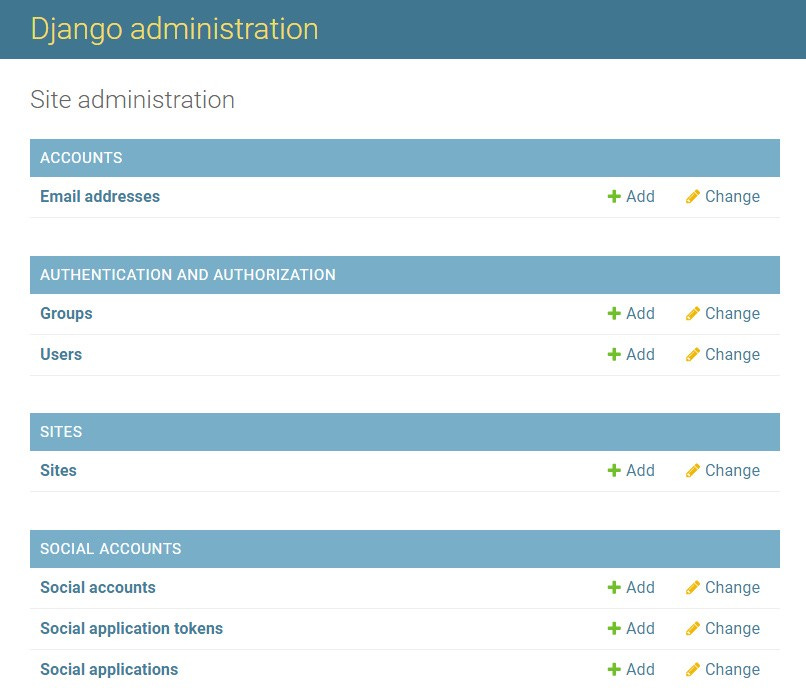Go to Django administration home title

(174, 29)
